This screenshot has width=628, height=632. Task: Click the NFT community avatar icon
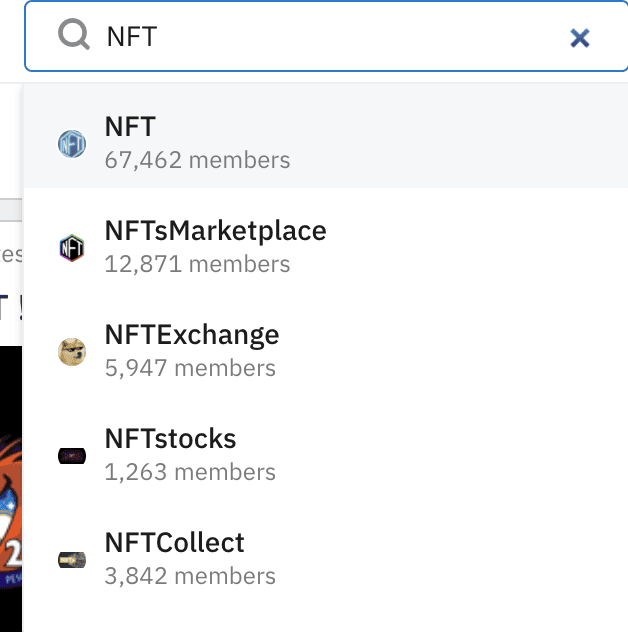[72, 143]
